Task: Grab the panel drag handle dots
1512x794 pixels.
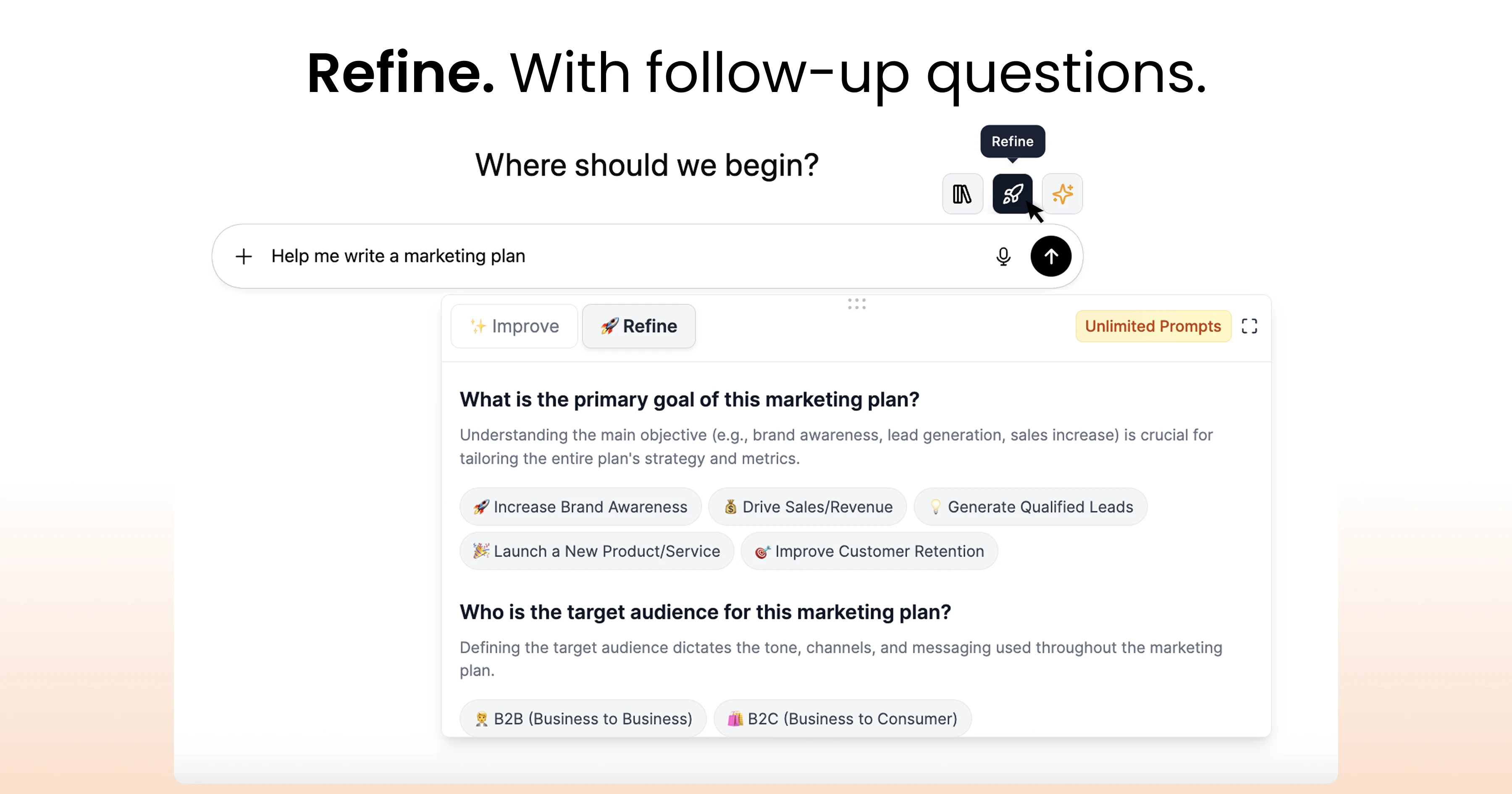Action: click(x=856, y=304)
